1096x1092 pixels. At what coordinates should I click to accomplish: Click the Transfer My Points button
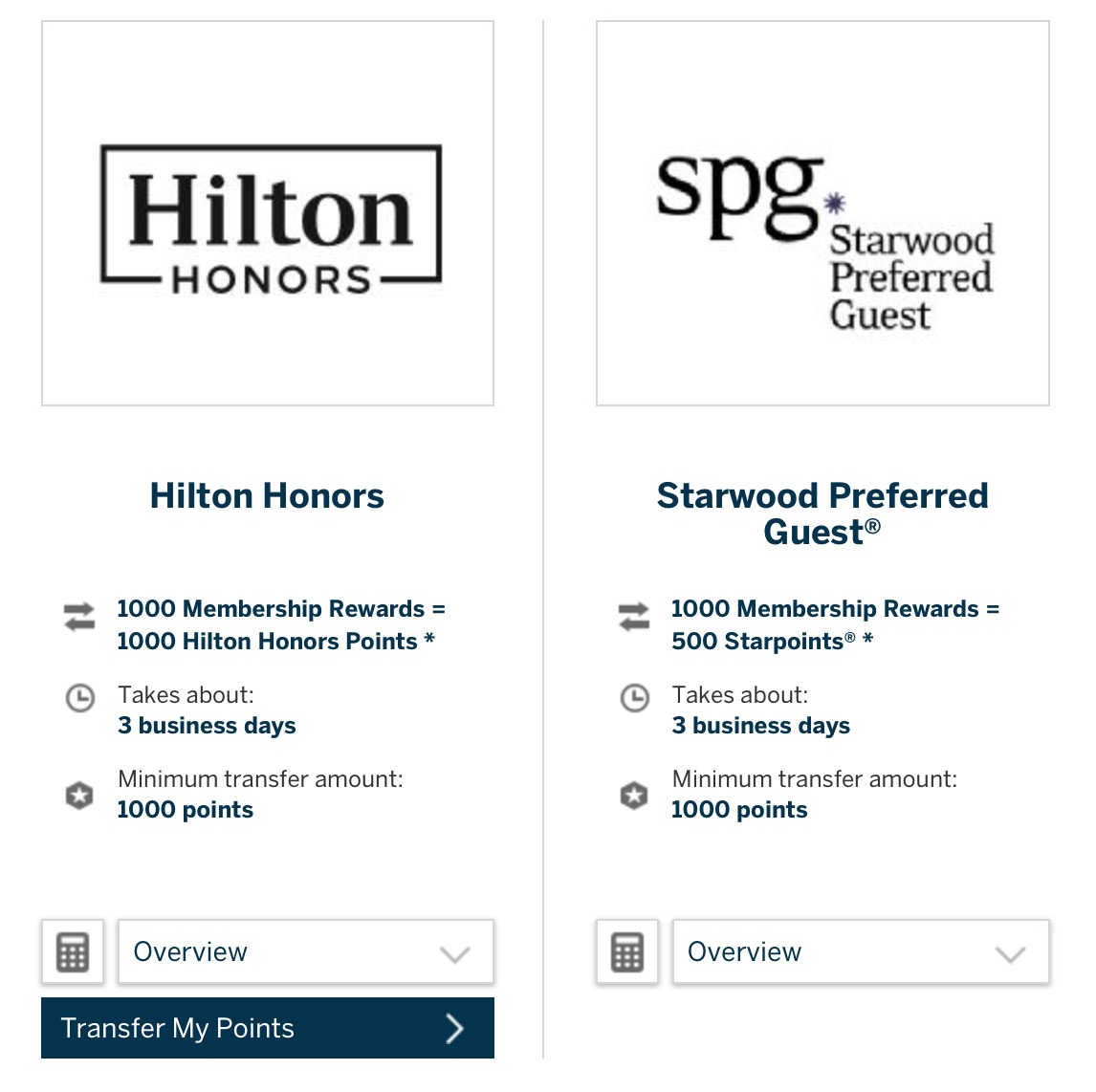pos(268,1028)
